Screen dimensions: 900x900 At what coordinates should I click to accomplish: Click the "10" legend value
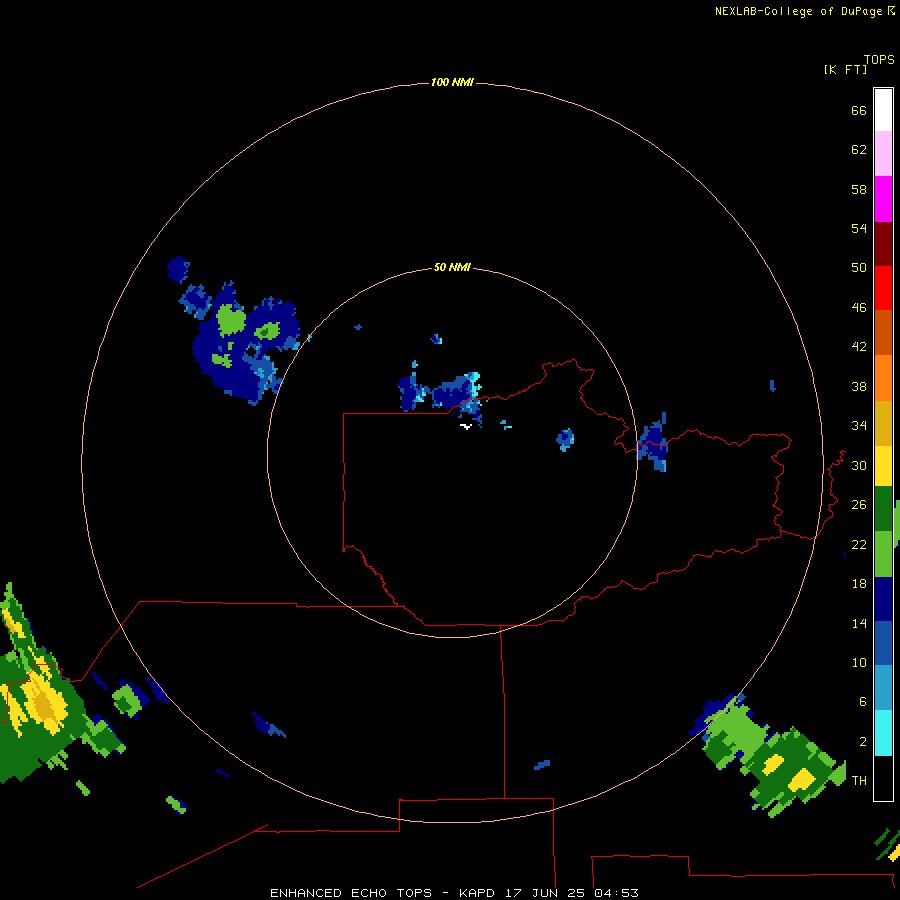[x=859, y=662]
